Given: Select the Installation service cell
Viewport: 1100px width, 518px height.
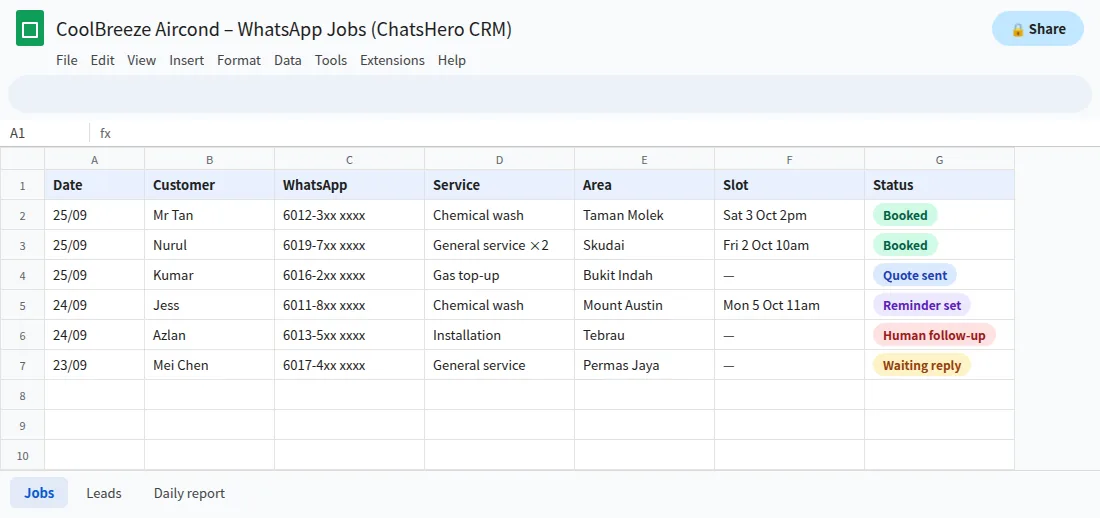Looking at the screenshot, I should [499, 335].
